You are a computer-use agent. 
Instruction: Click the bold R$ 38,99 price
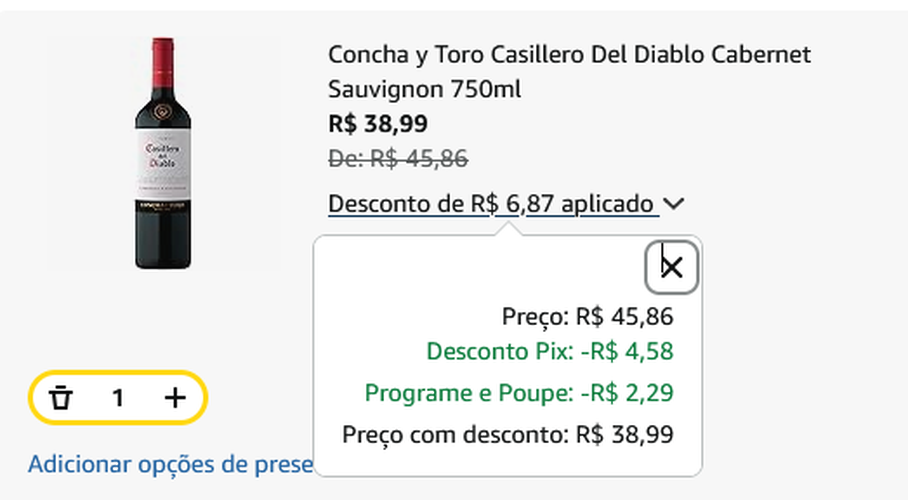(378, 124)
